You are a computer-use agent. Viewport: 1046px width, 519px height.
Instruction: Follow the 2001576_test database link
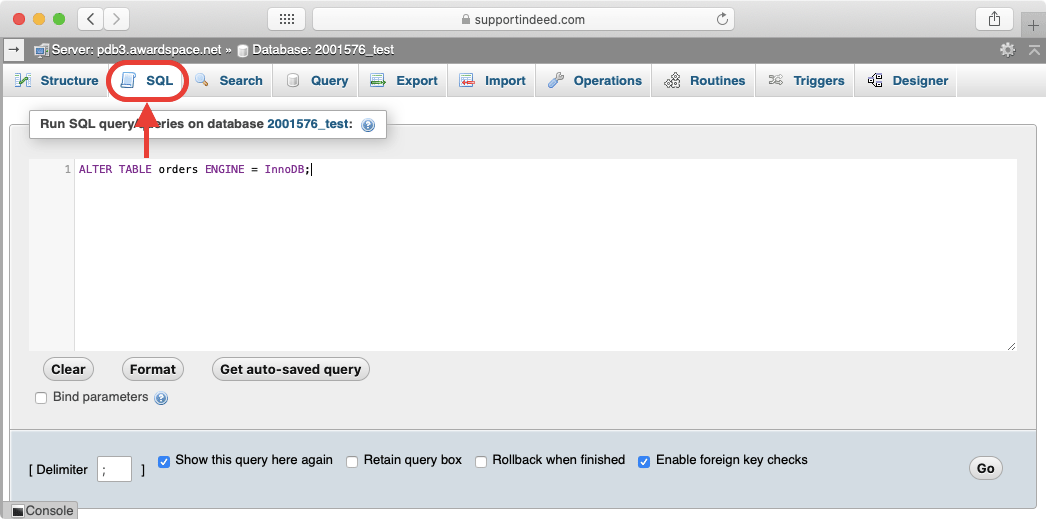coord(309,124)
